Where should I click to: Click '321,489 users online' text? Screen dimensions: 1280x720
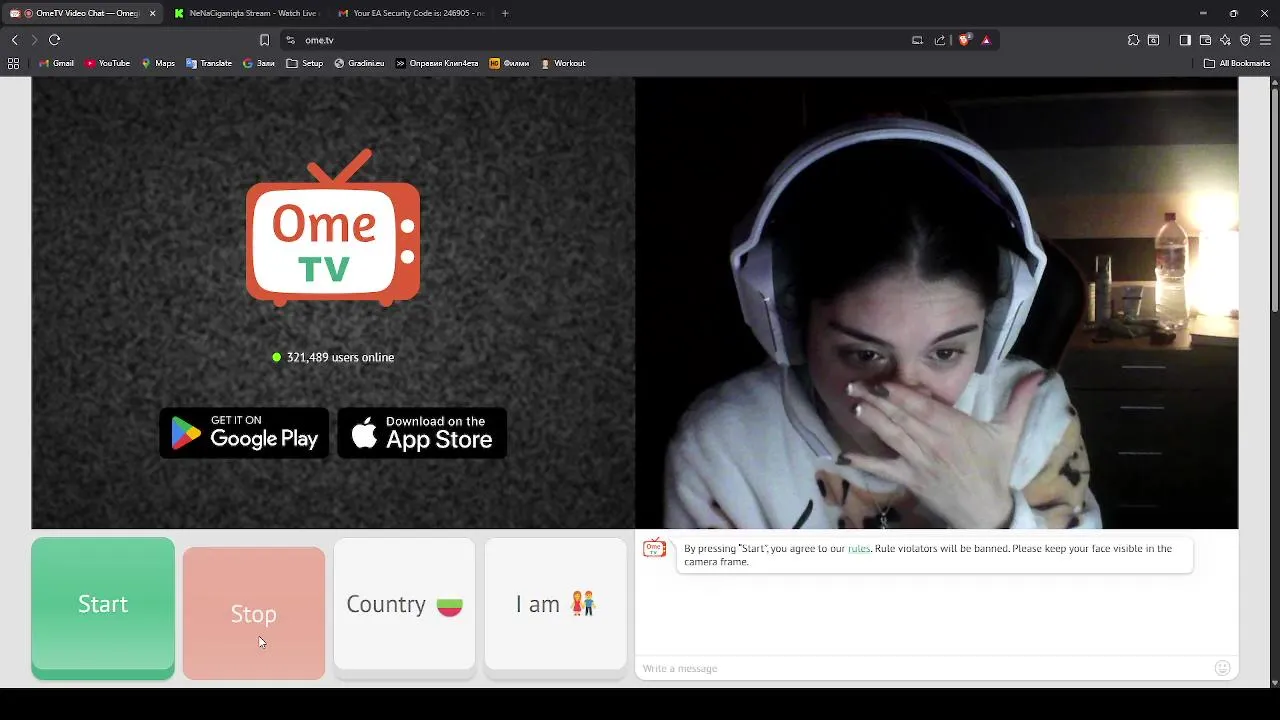340,357
